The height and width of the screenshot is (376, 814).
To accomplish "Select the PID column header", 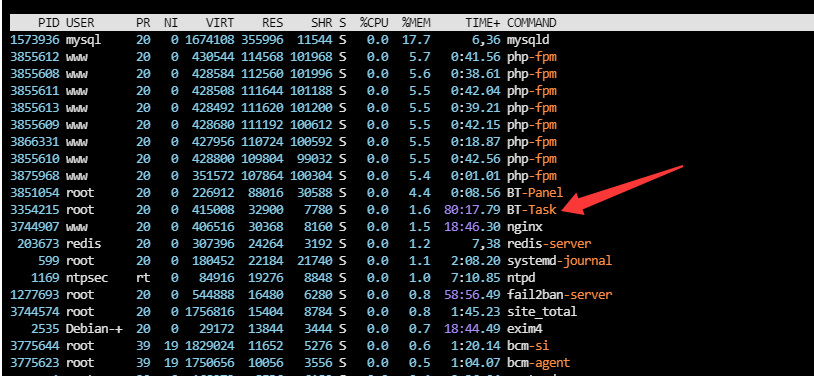I will click(x=49, y=23).
